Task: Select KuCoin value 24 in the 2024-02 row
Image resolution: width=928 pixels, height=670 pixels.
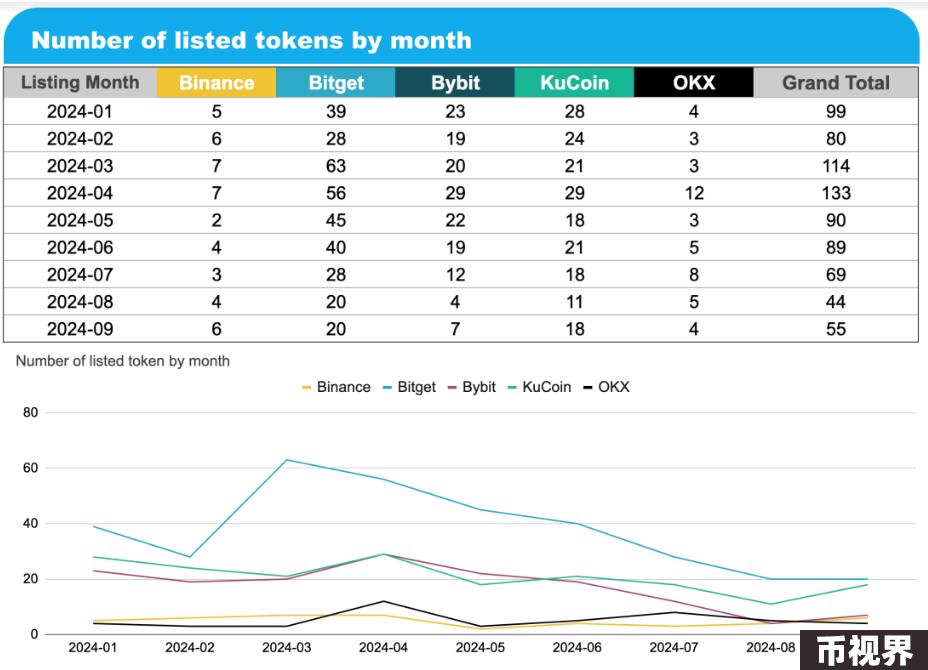Action: [575, 138]
